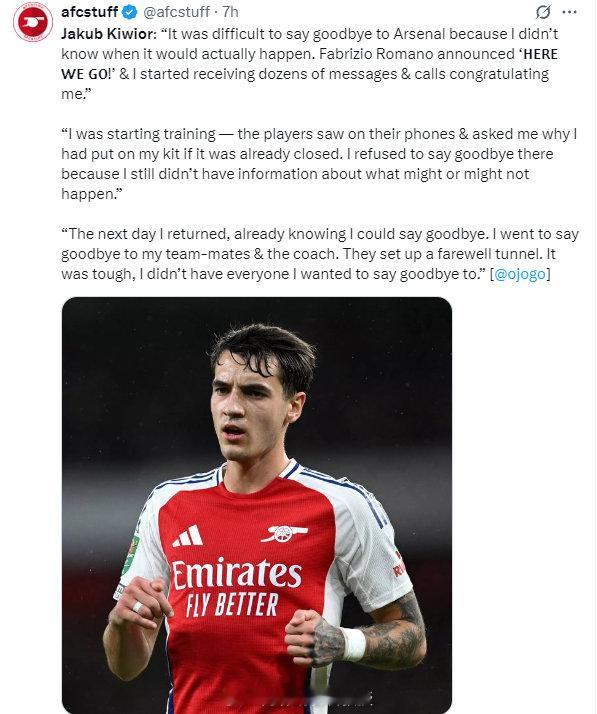The image size is (597, 714).
Task: Click the 7h post timestamp
Action: [x=230, y=12]
